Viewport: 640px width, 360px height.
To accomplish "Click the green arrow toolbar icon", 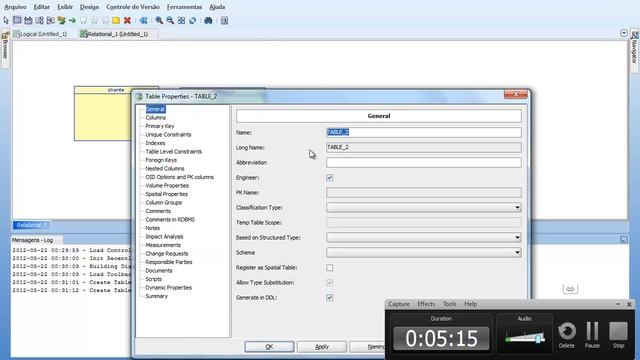I will pos(72,20).
